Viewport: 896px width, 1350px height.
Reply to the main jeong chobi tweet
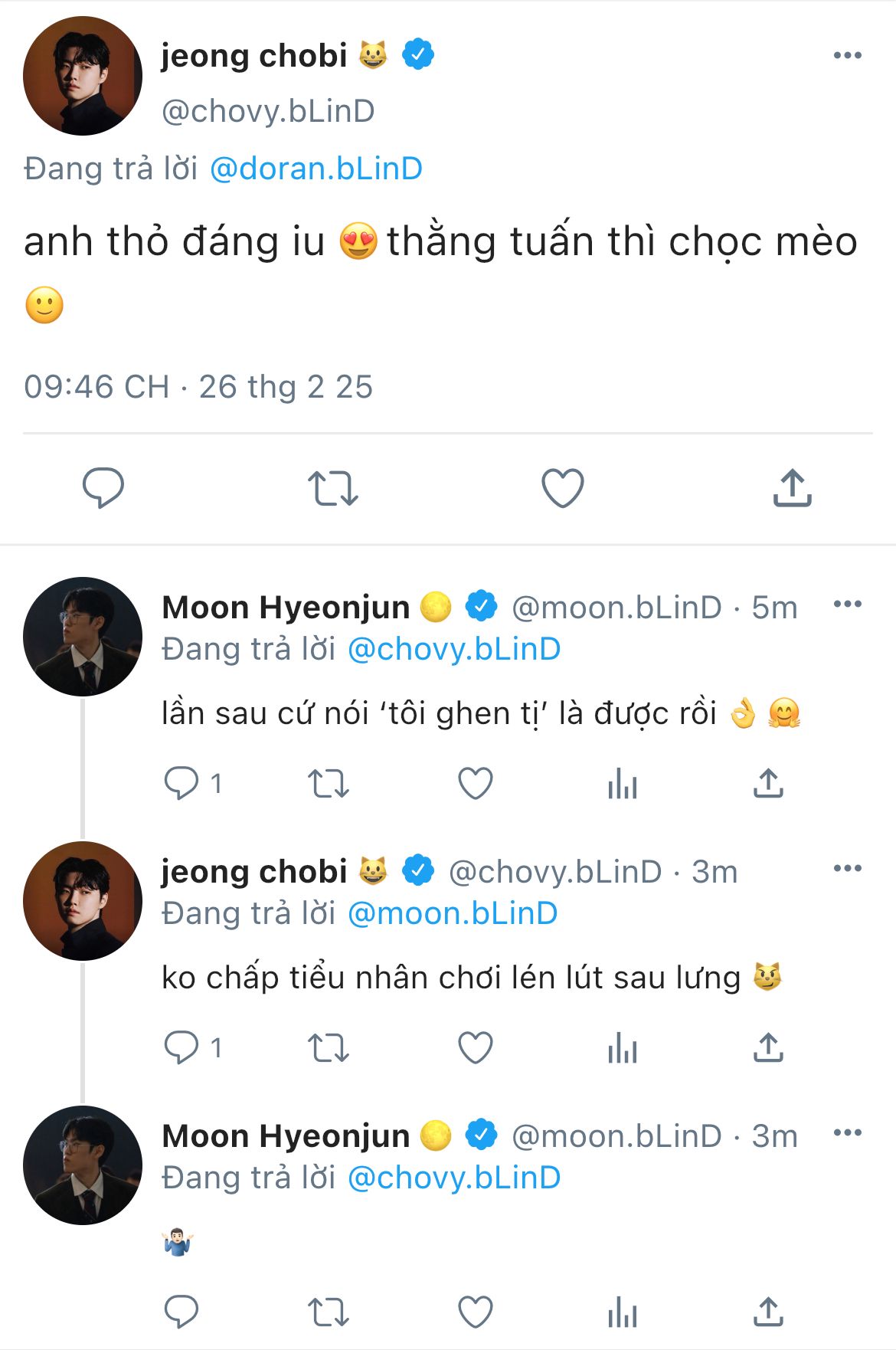(x=103, y=487)
